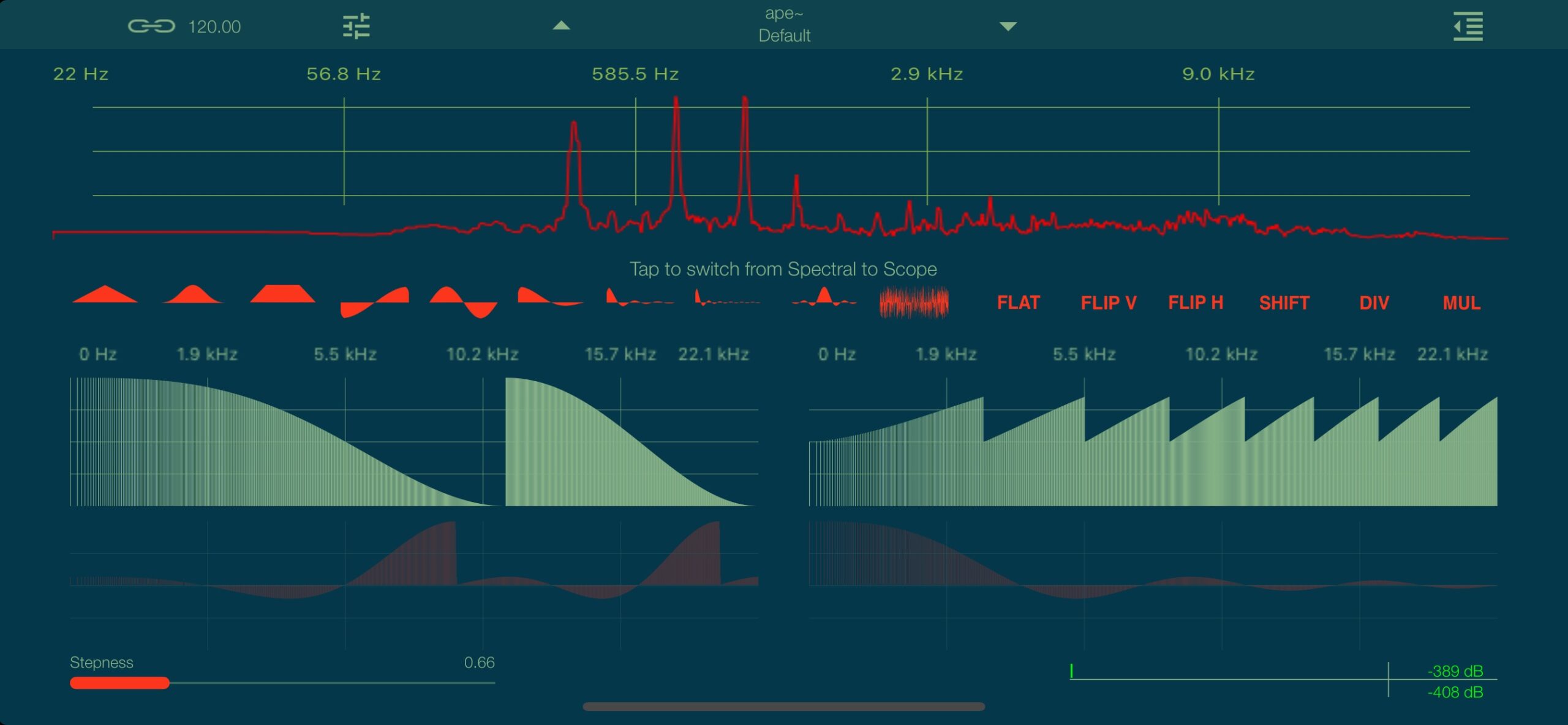Apply FLIP H to the curve
Screen dimensions: 1568x725
(x=1195, y=303)
